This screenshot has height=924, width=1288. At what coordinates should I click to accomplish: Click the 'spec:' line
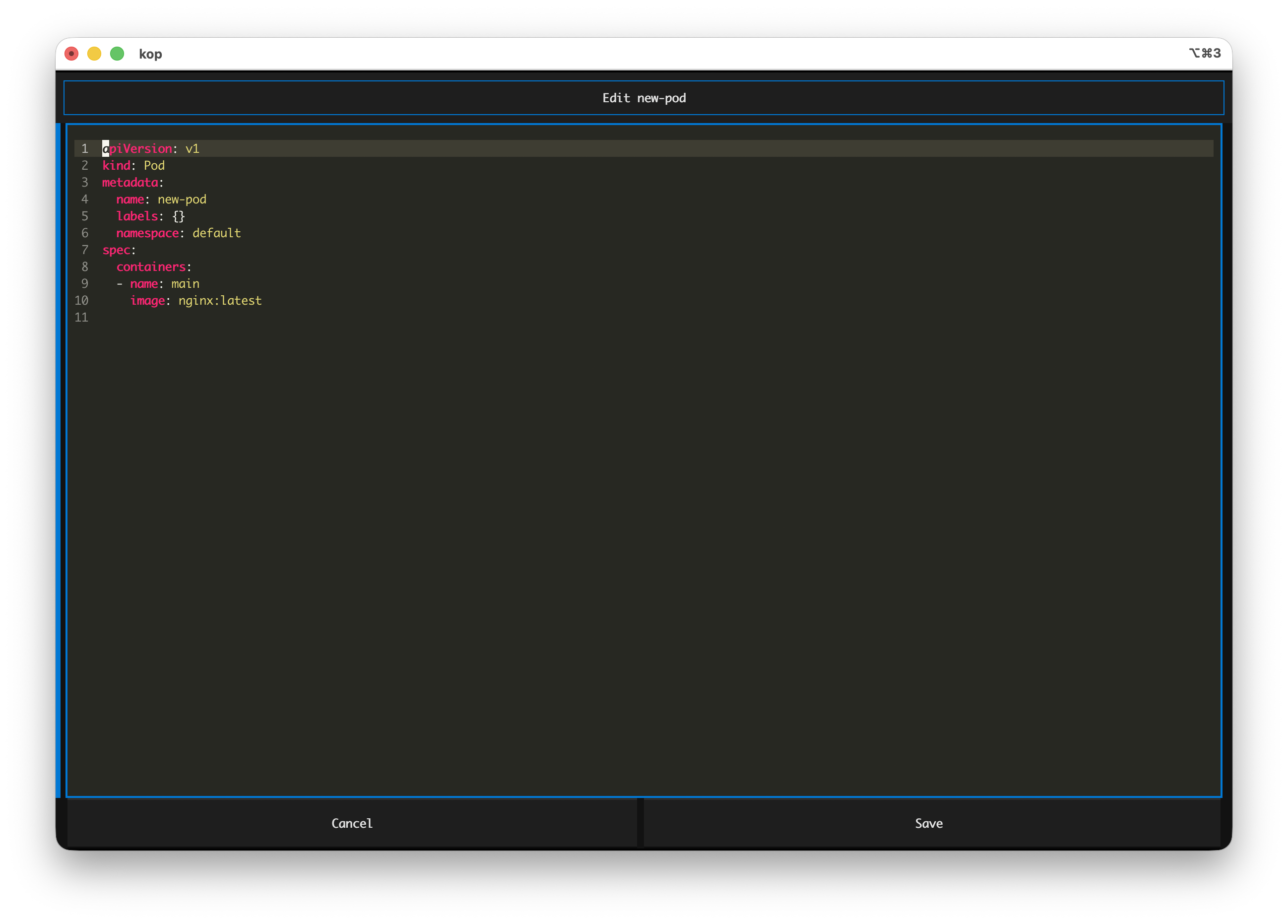point(119,250)
